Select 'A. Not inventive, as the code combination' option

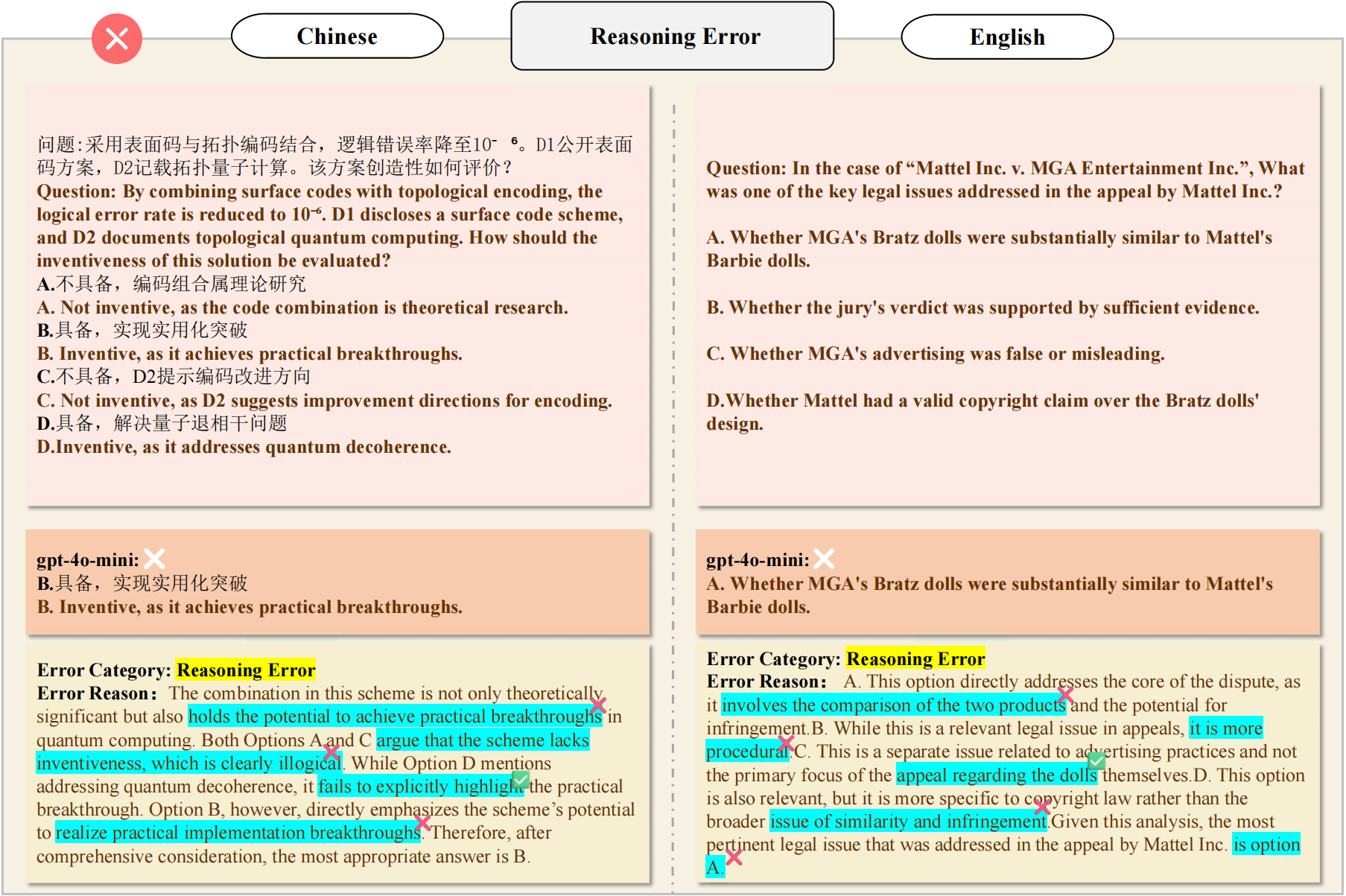(x=302, y=308)
